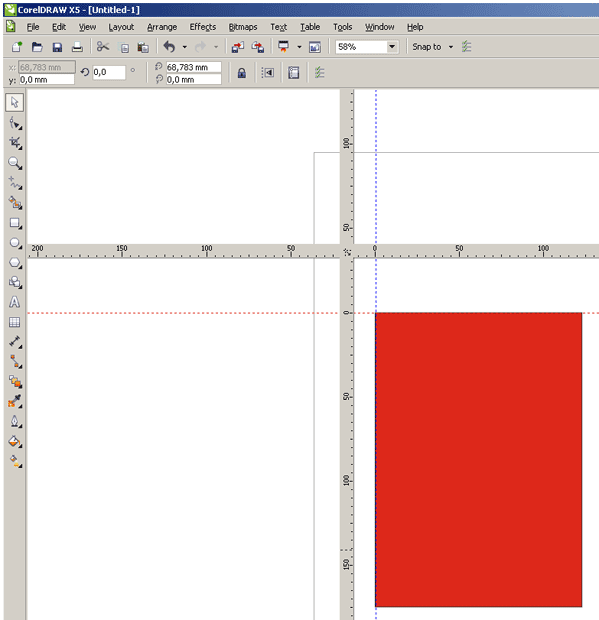Click the center of rotation x field 68,783 mm
The height and width of the screenshot is (620, 599).
pyautogui.click(x=193, y=67)
